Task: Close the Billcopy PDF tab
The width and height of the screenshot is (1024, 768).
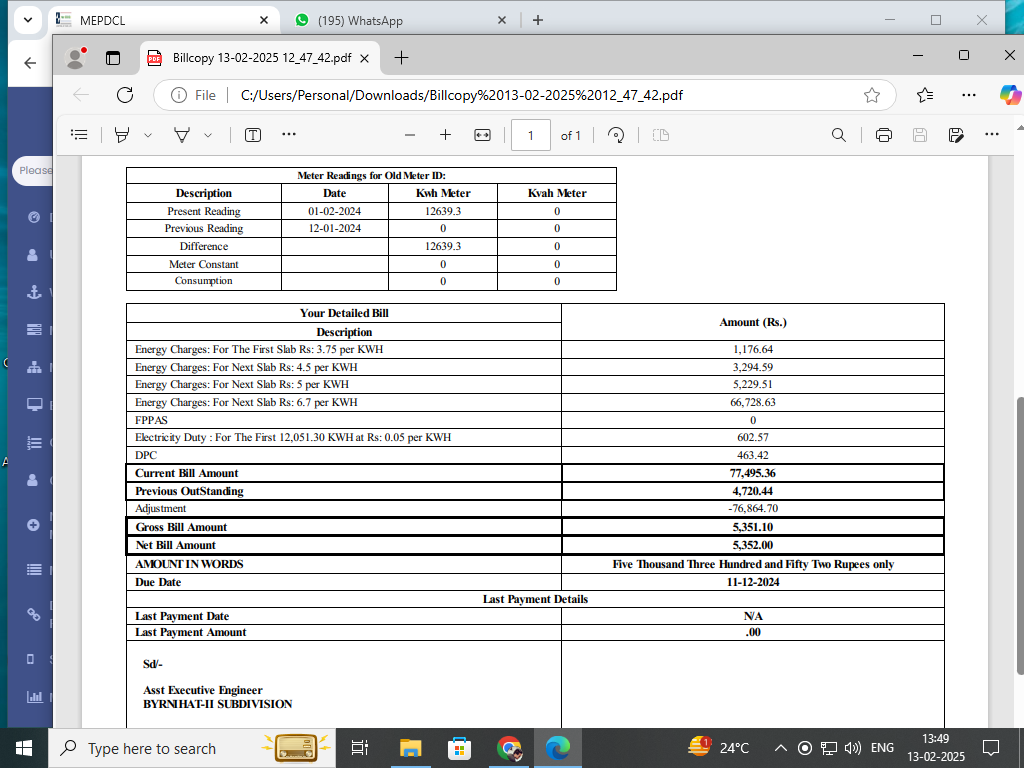Action: (x=364, y=58)
